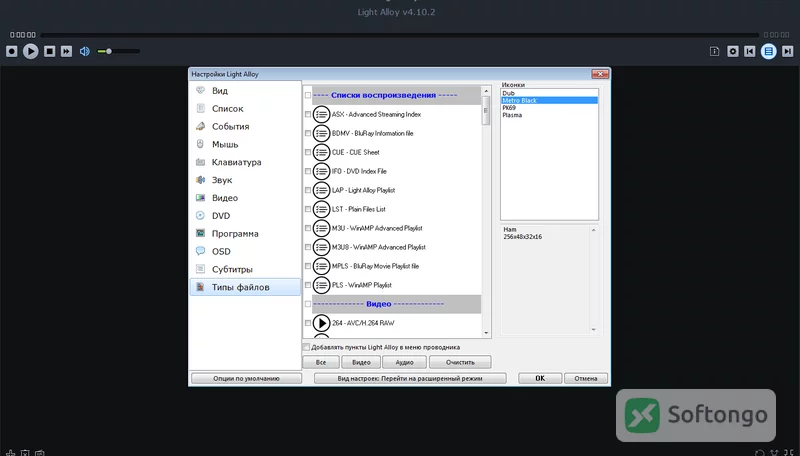Click the ASX playlist icon
The height and width of the screenshot is (456, 800).
pos(321,114)
